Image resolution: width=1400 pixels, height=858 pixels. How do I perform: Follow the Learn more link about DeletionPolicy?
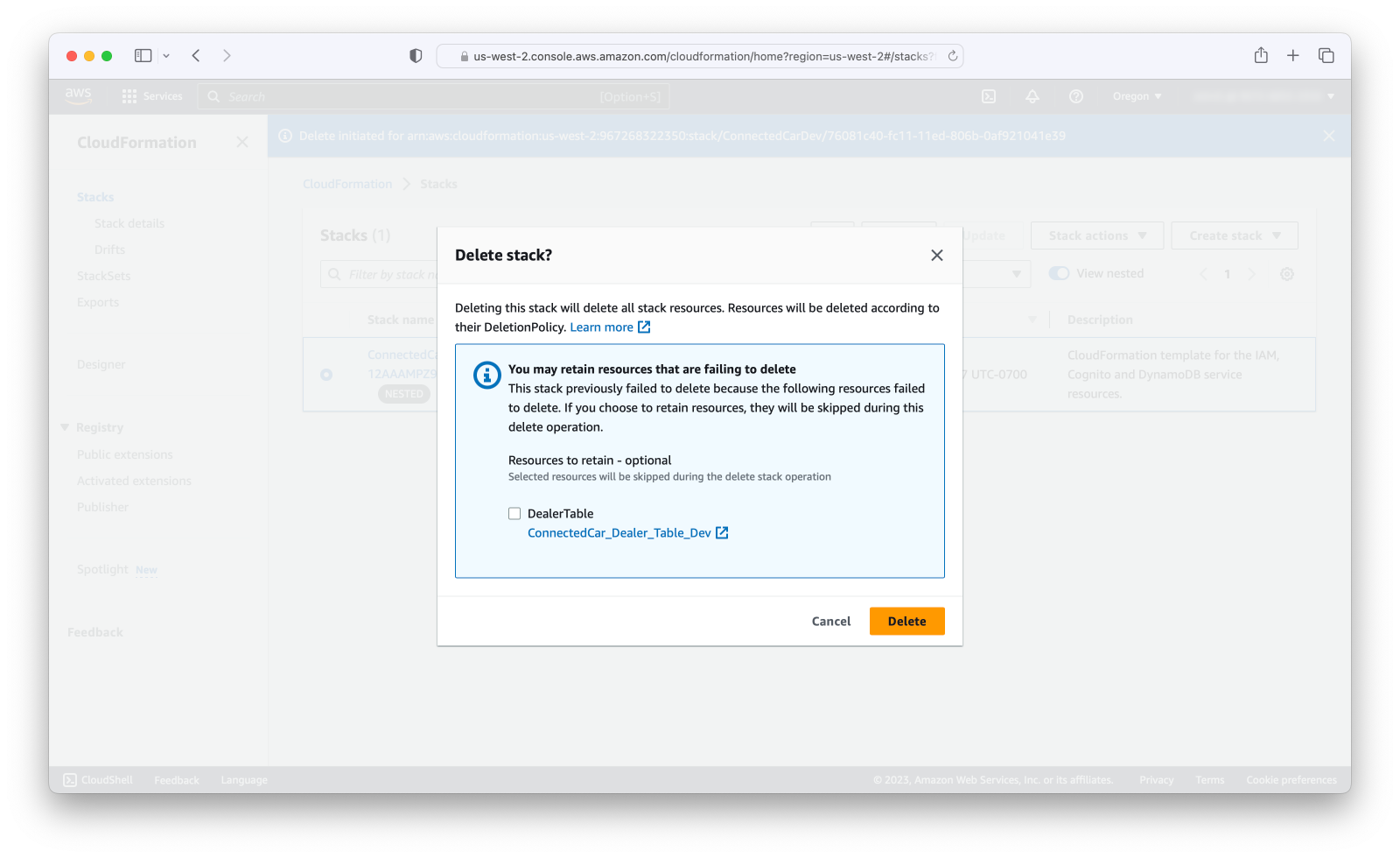(601, 327)
